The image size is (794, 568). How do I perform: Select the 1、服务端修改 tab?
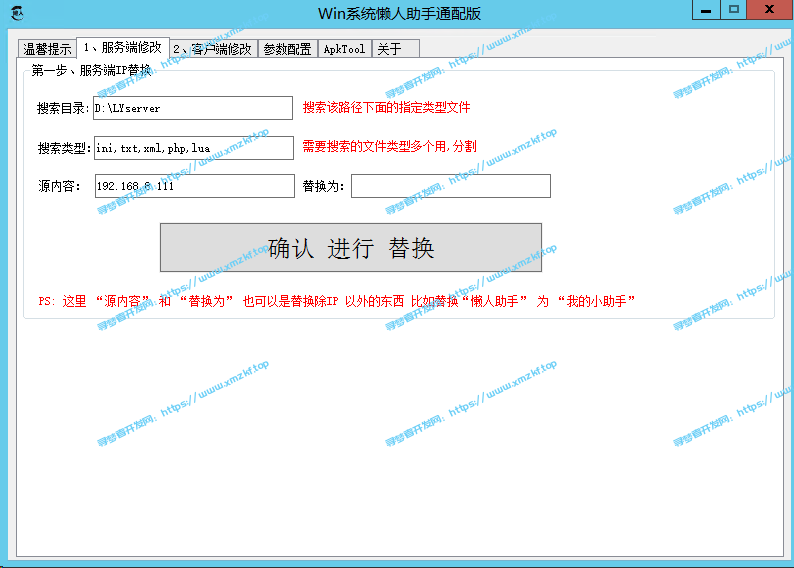point(123,47)
